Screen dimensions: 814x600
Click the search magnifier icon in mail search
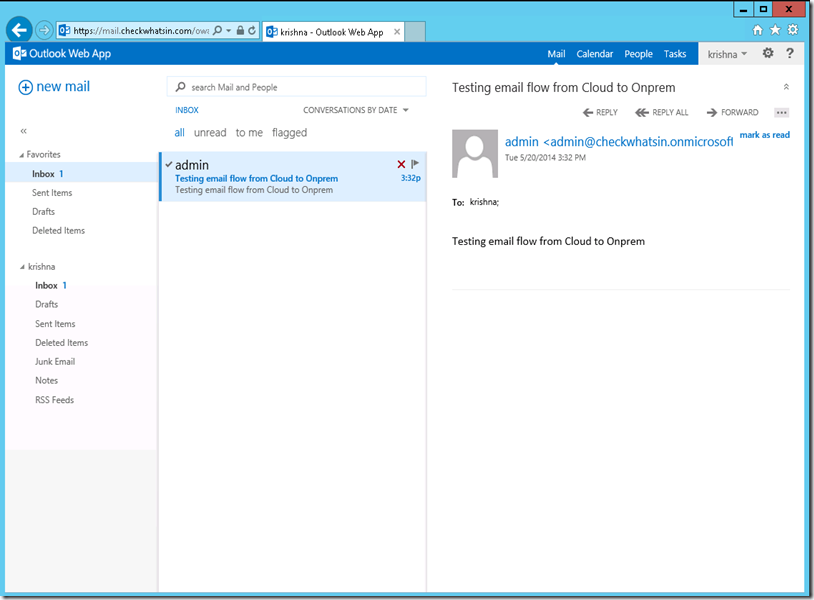tap(180, 87)
